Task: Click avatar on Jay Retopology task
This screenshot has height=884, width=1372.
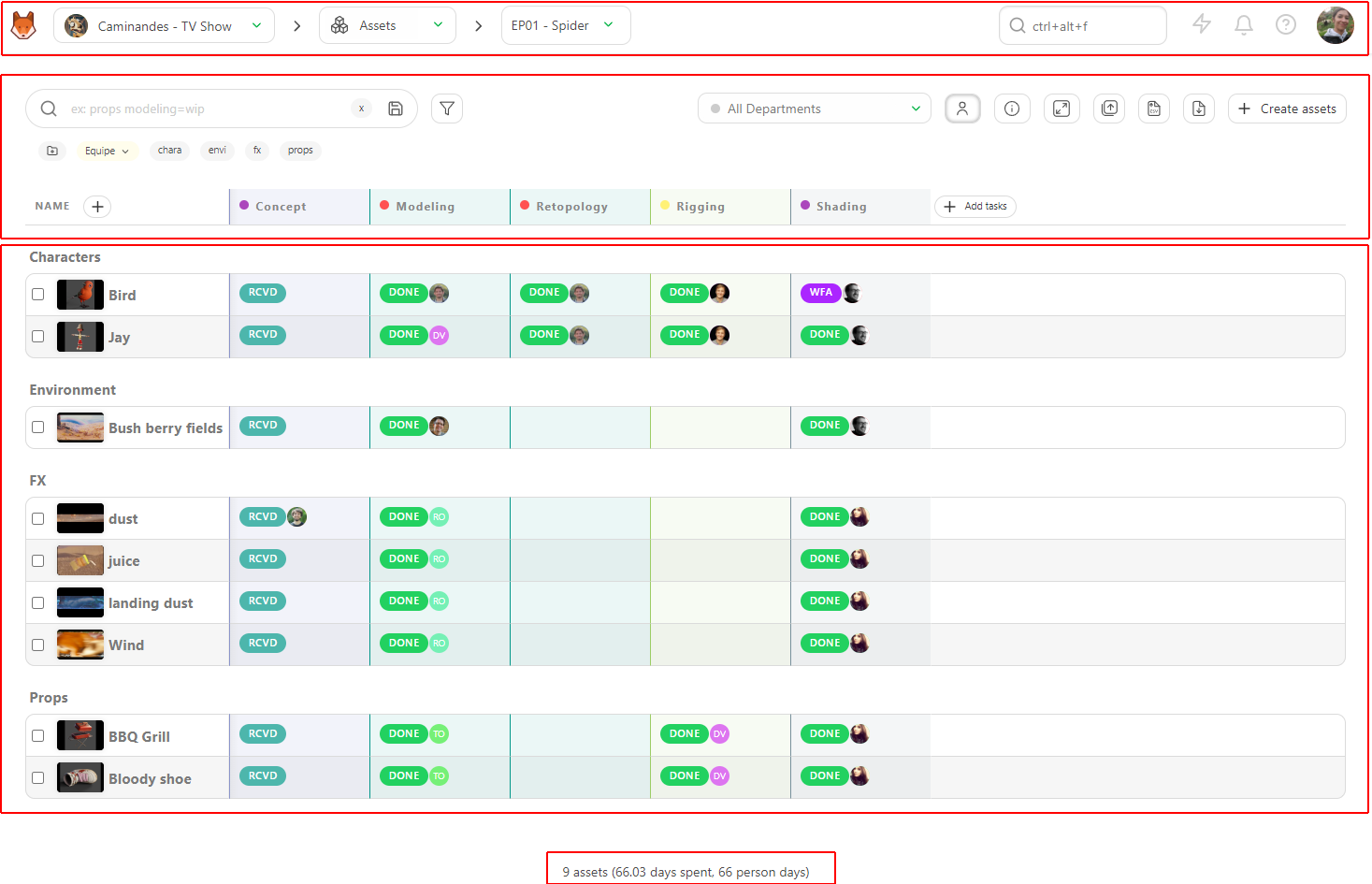Action: pyautogui.click(x=579, y=335)
